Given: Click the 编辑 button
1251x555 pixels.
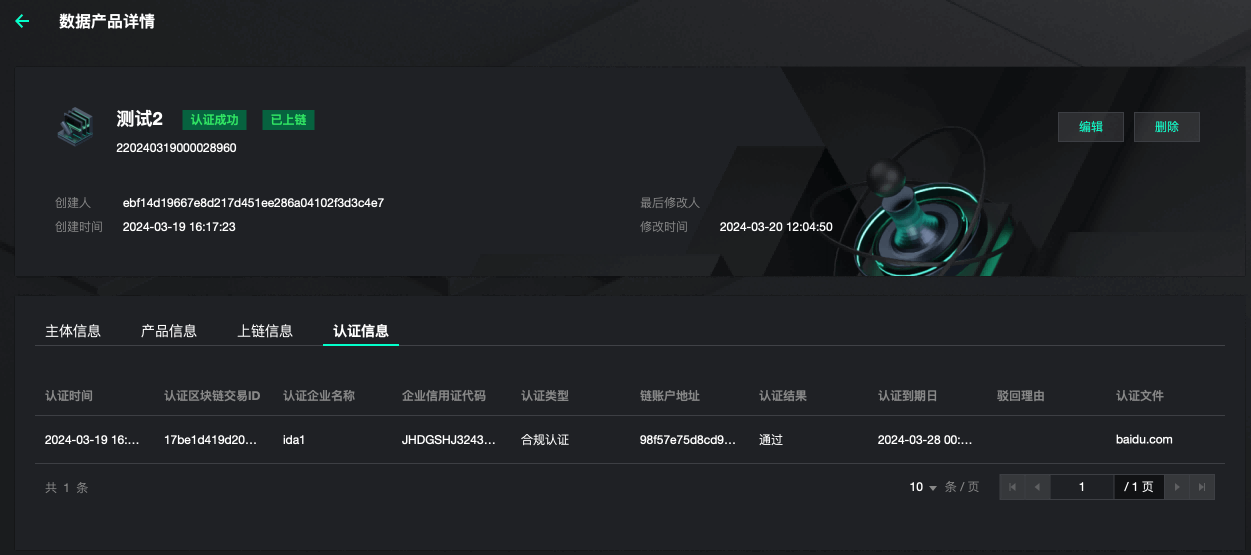Looking at the screenshot, I should click(x=1091, y=127).
